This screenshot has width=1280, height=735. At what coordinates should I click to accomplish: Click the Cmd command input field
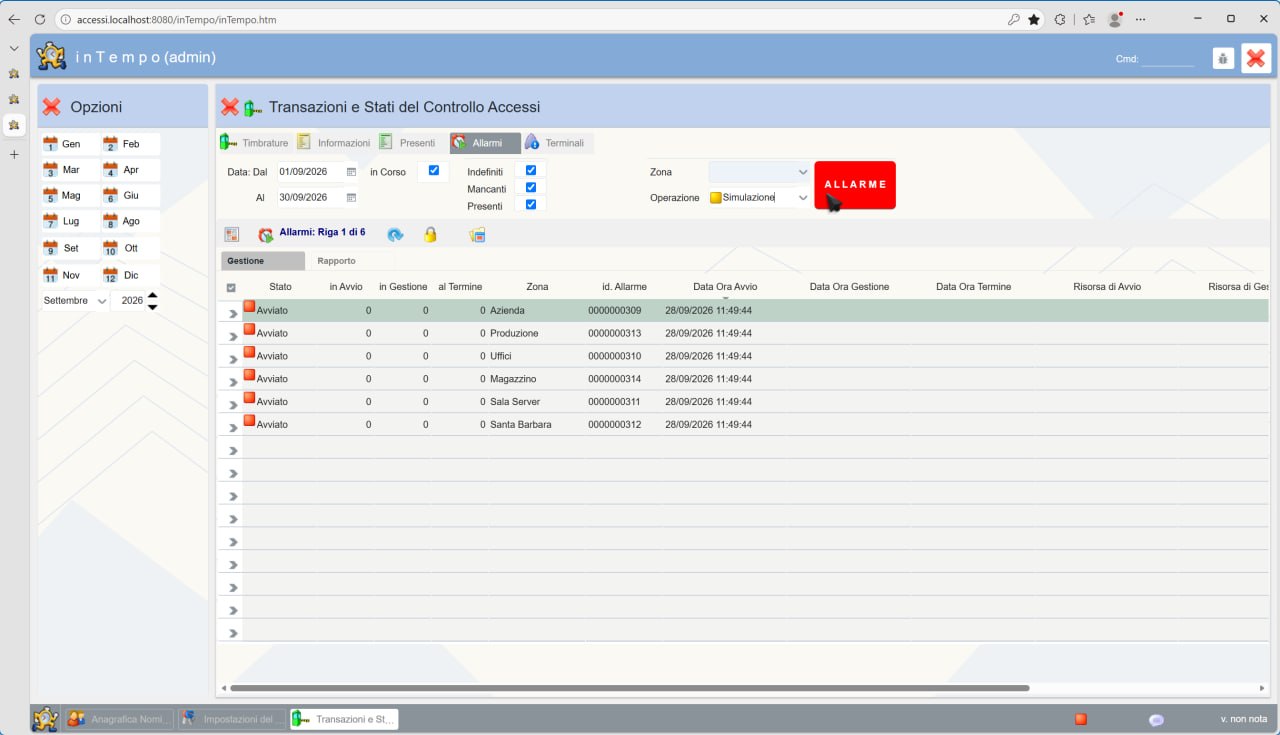point(1168,59)
